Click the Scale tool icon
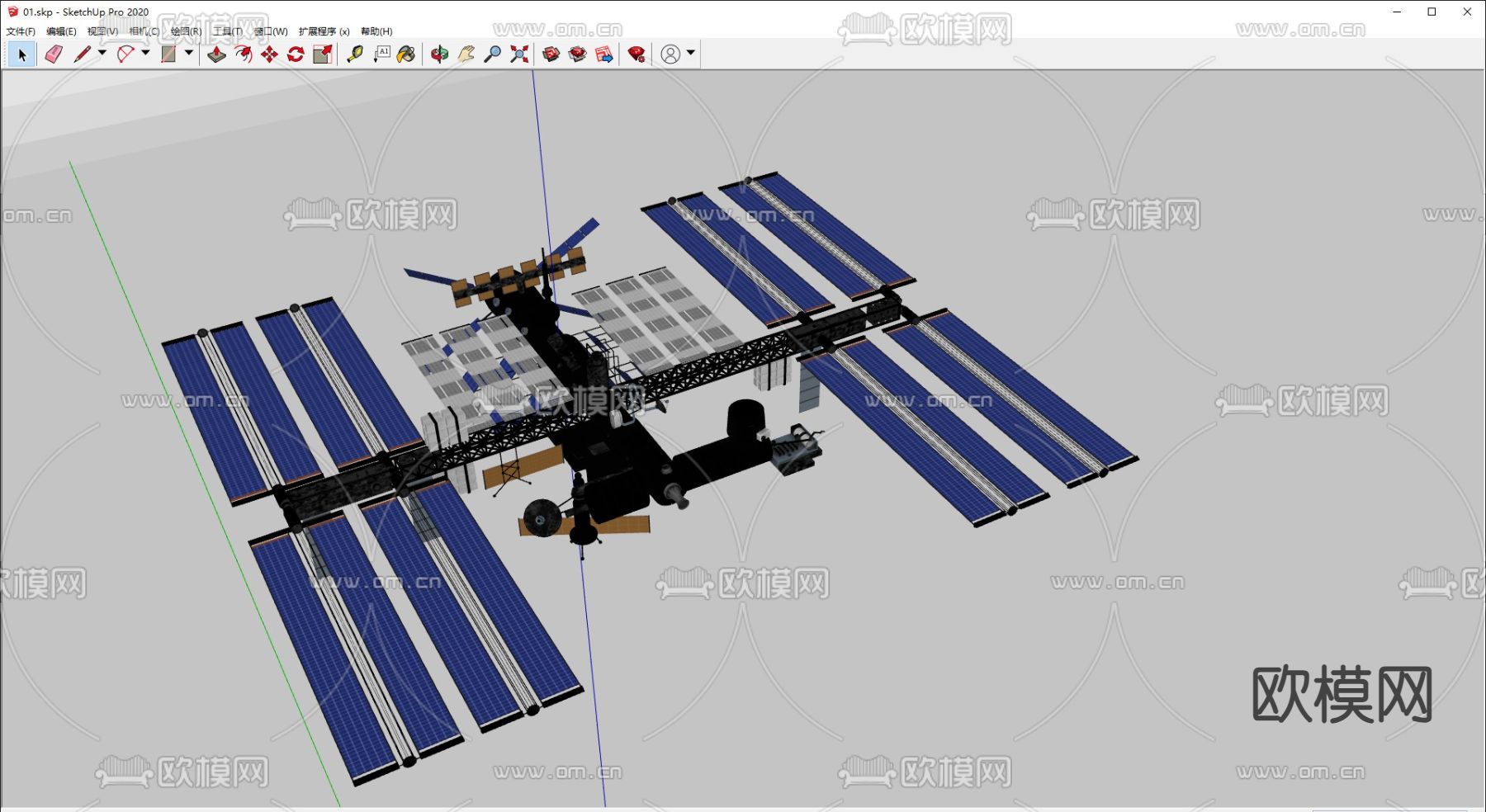Viewport: 1486px width, 812px height. 323,54
